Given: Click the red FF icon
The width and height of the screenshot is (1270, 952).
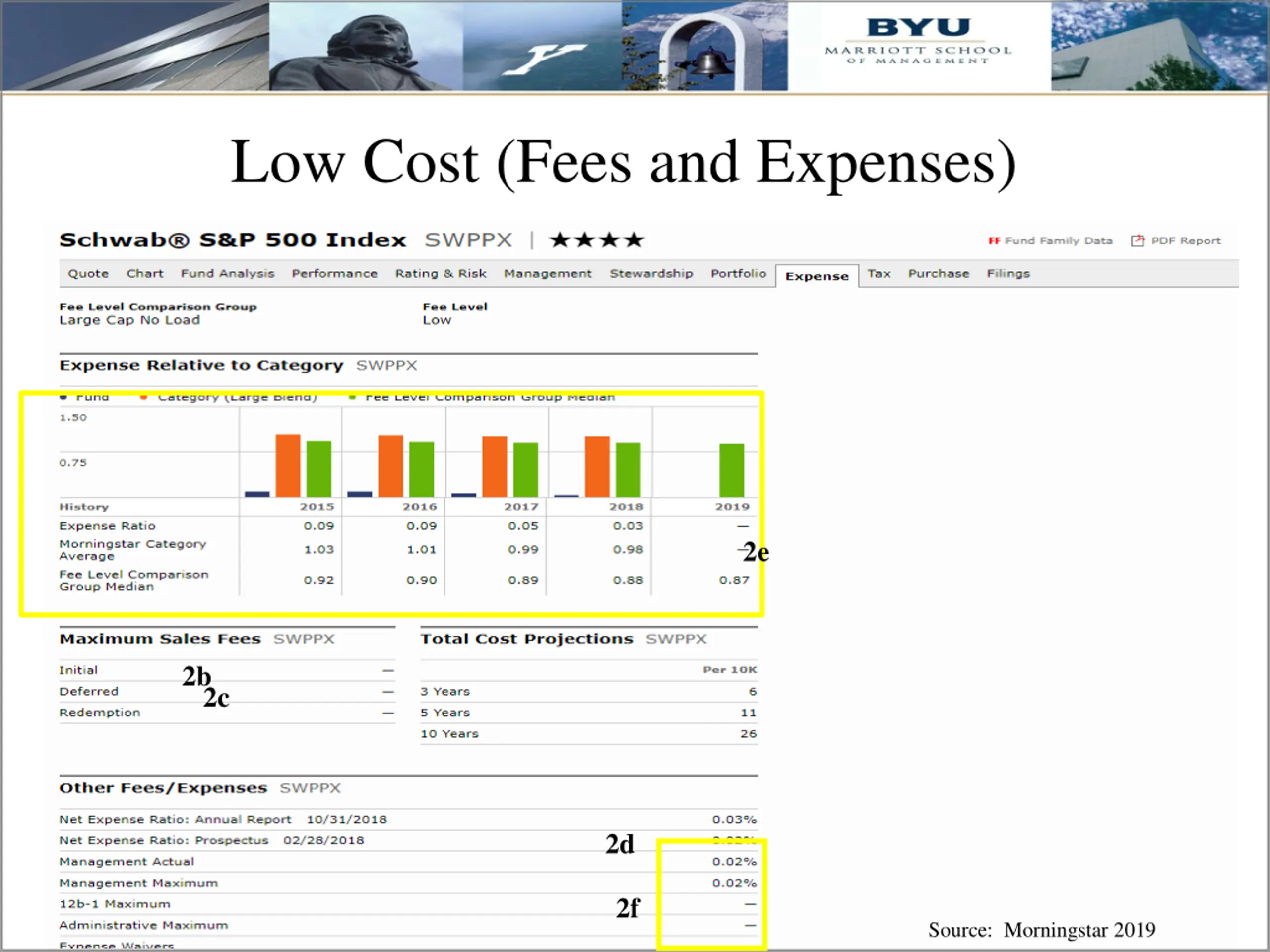Looking at the screenshot, I should pos(994,241).
